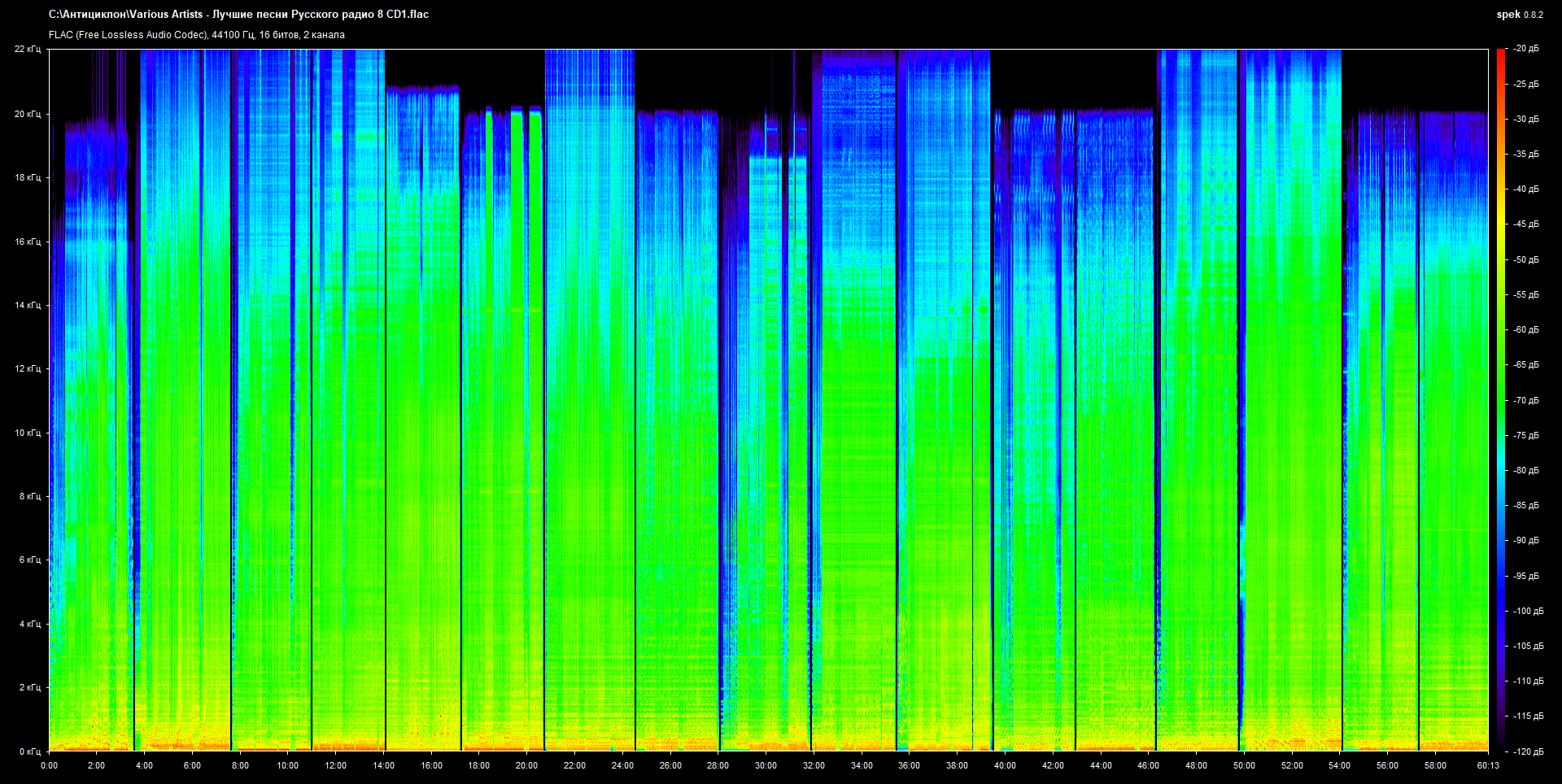Click the file path title ending in CD1.flac
Screen dimensions: 1562x784
tap(238, 15)
